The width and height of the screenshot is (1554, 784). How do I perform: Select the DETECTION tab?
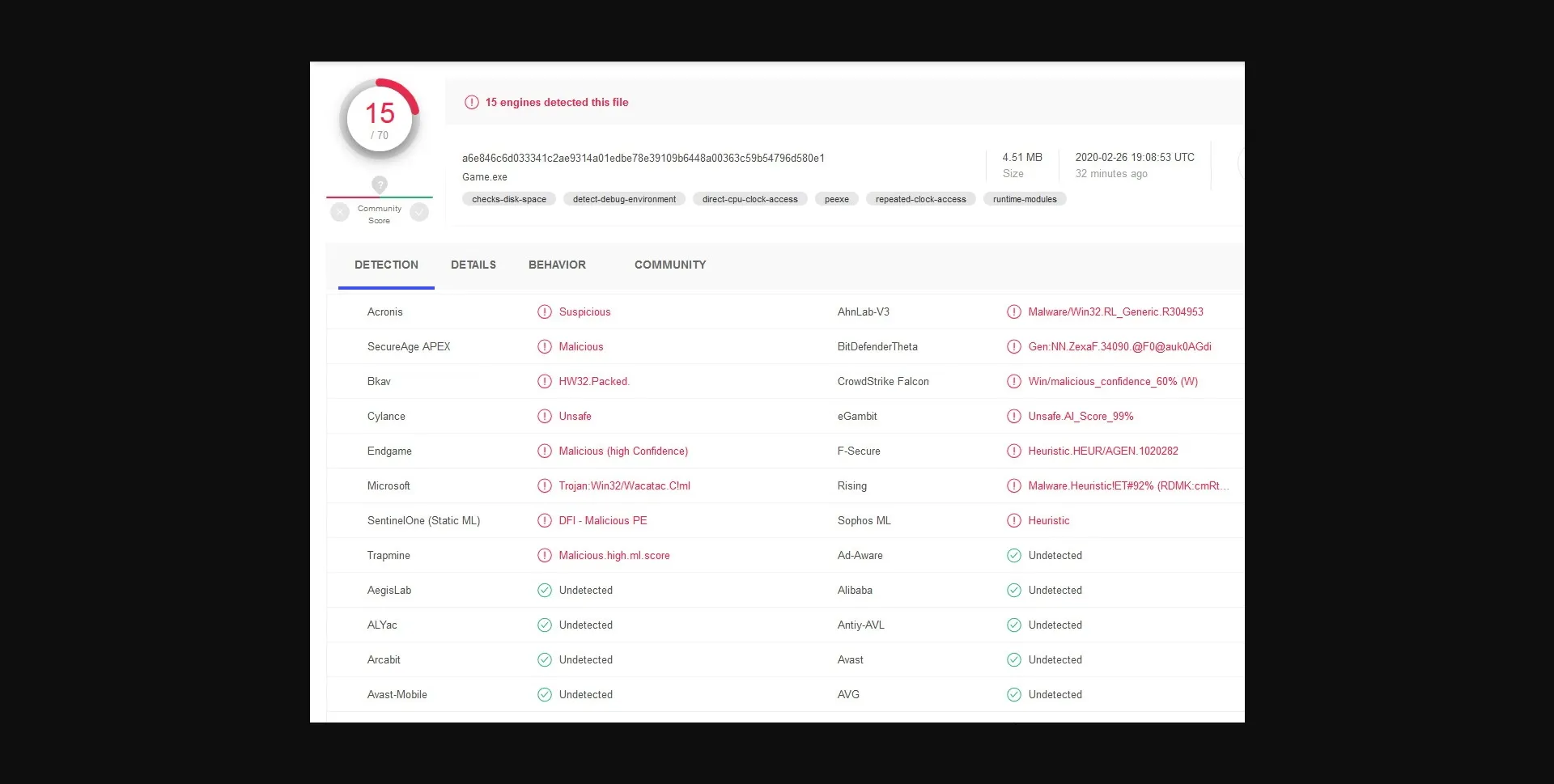point(386,265)
